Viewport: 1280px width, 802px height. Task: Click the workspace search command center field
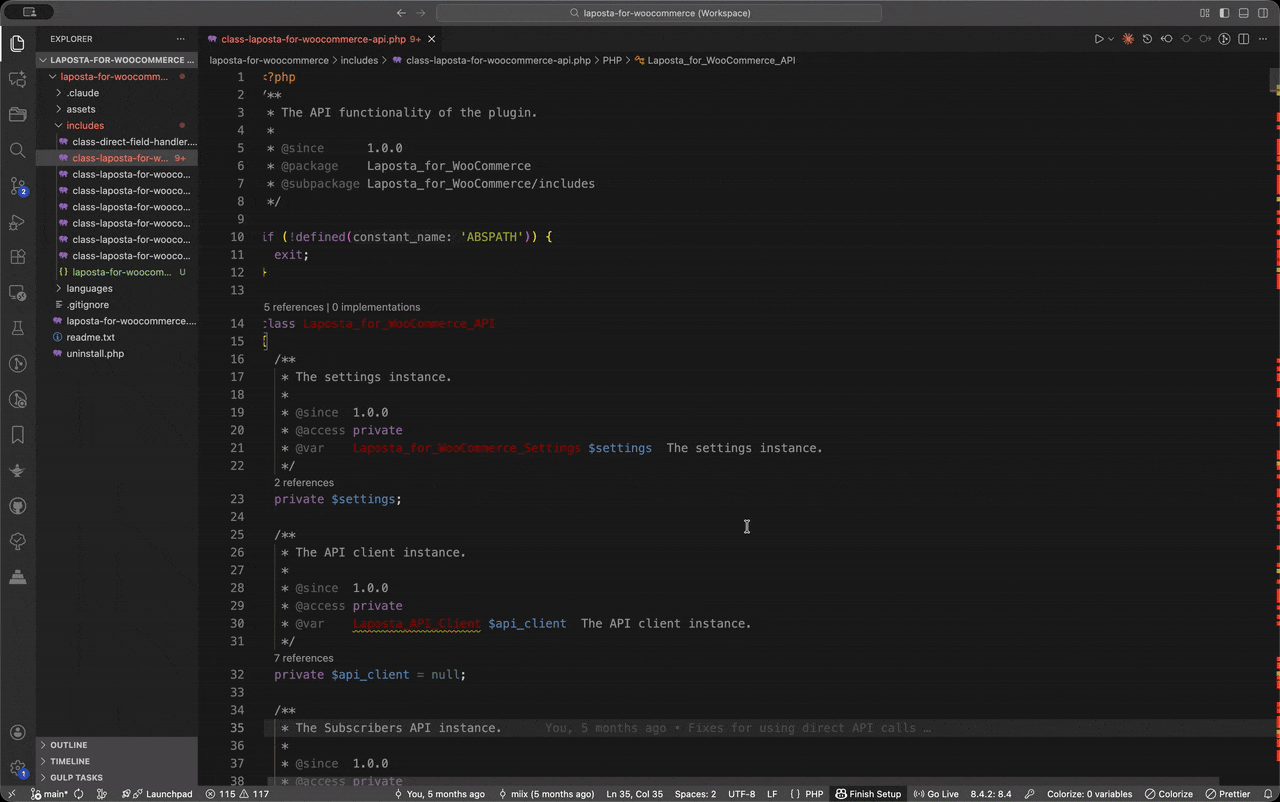[x=659, y=13]
